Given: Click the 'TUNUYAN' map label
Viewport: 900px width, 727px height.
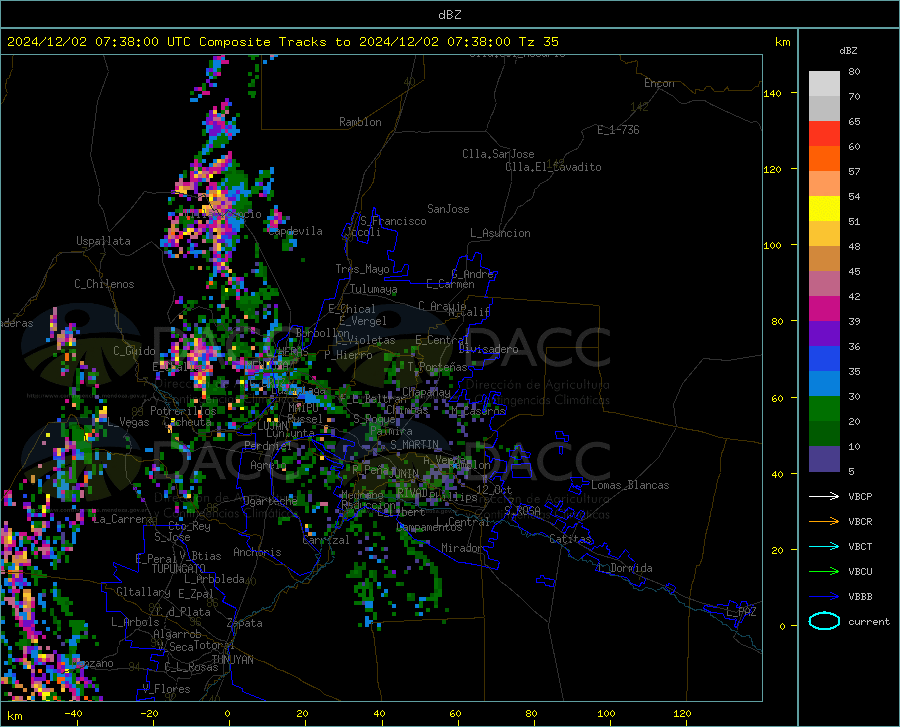Looking at the screenshot, I should [x=232, y=660].
